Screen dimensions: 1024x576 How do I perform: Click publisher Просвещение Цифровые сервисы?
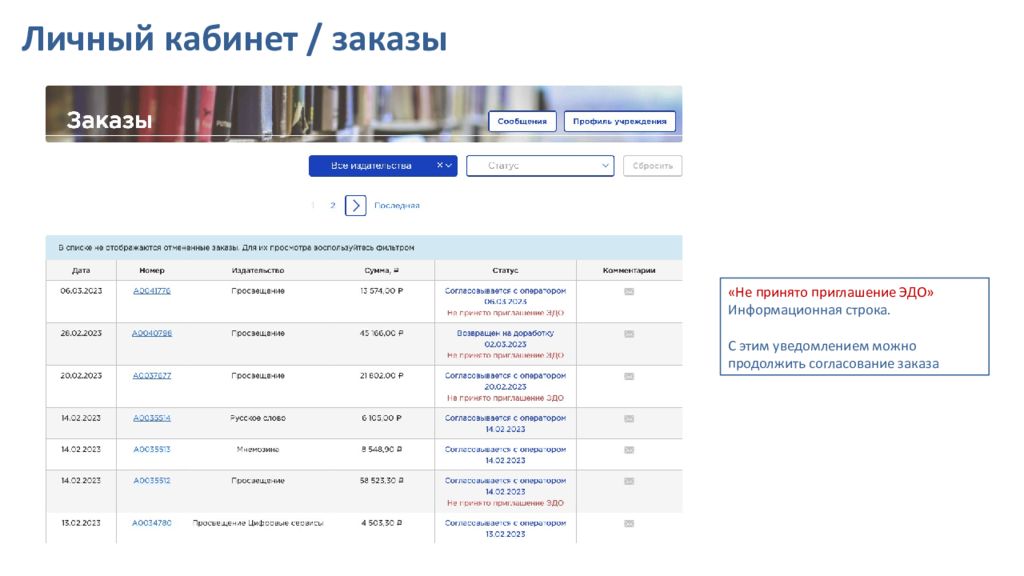point(258,523)
